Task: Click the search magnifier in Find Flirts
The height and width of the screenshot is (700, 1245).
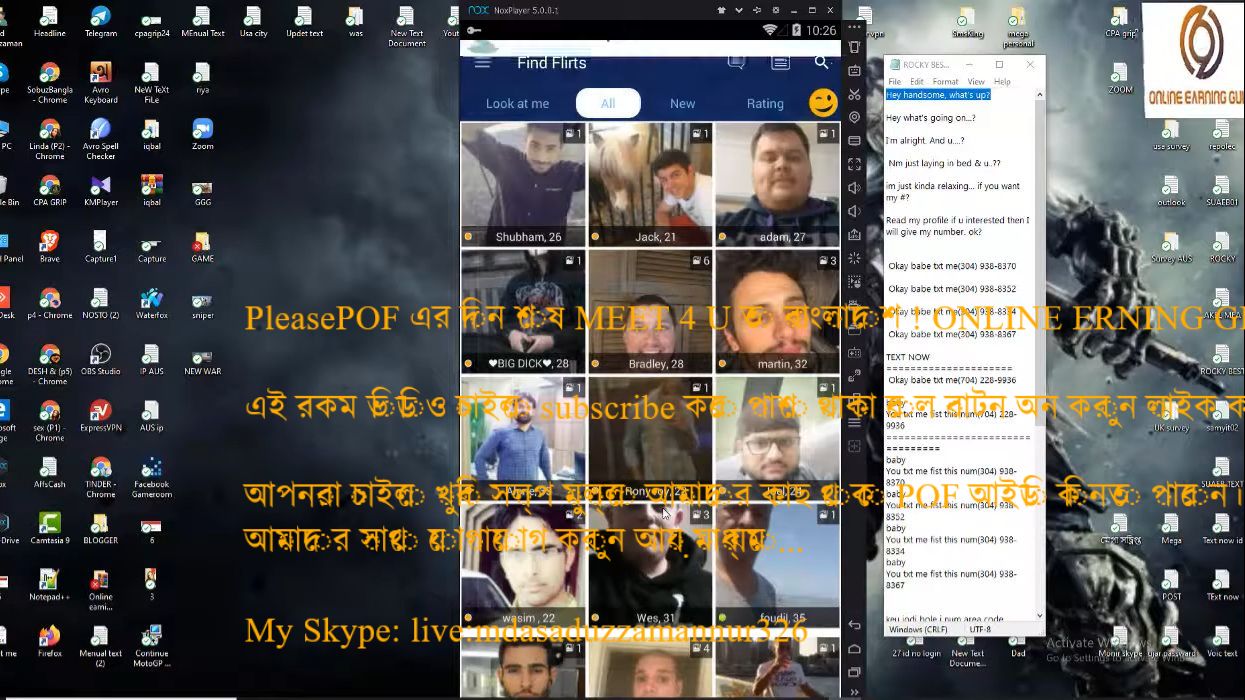Action: click(x=822, y=62)
